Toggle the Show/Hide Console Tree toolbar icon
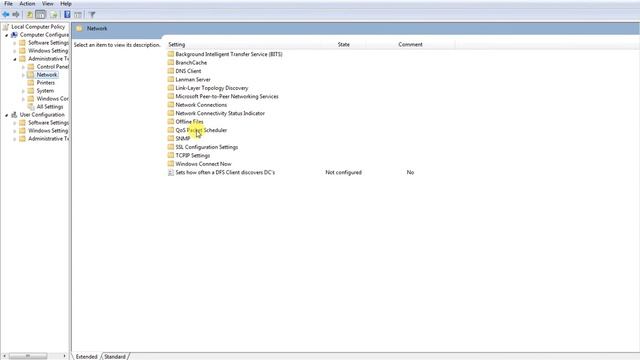Image resolution: width=640 pixels, height=360 pixels. coord(40,15)
